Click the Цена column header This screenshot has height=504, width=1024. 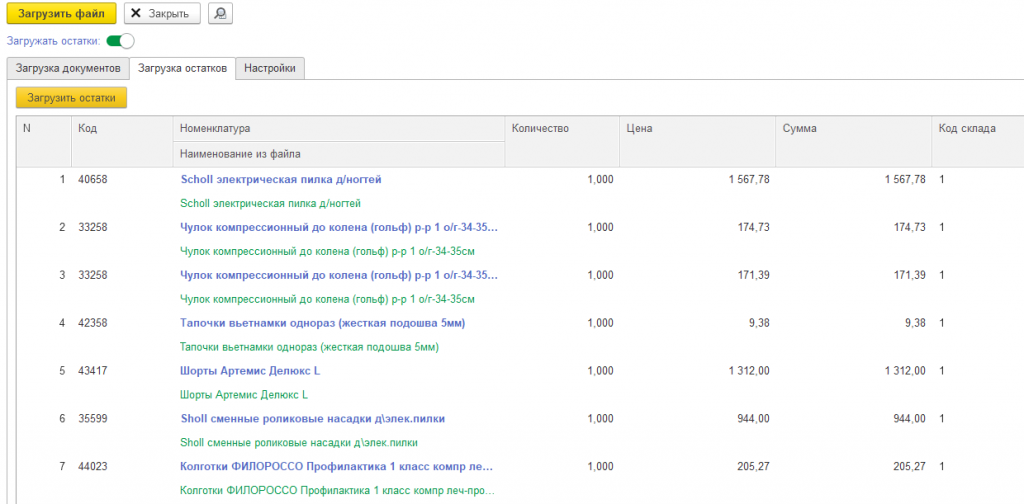(697, 141)
